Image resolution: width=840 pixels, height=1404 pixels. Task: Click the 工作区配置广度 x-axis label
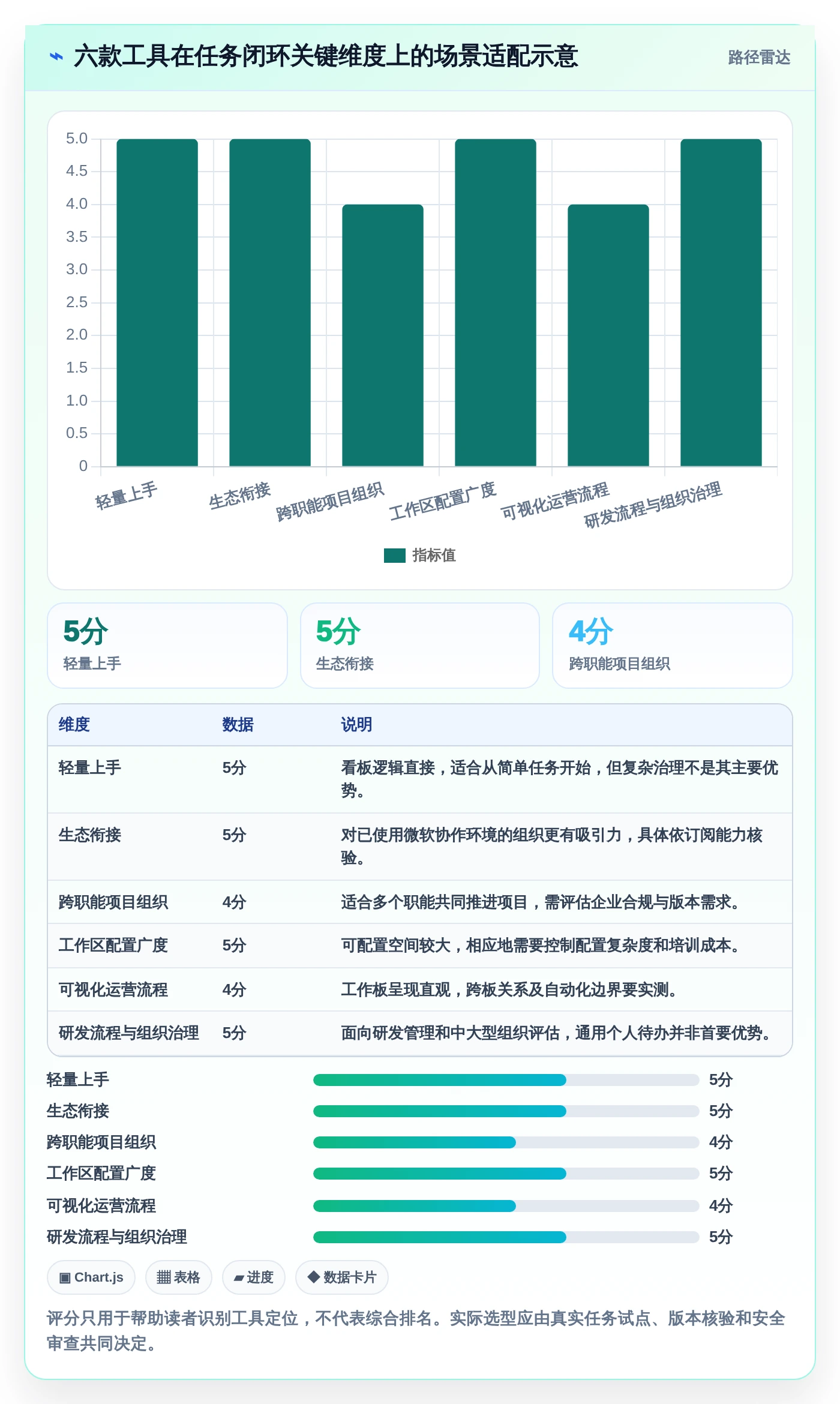443,501
